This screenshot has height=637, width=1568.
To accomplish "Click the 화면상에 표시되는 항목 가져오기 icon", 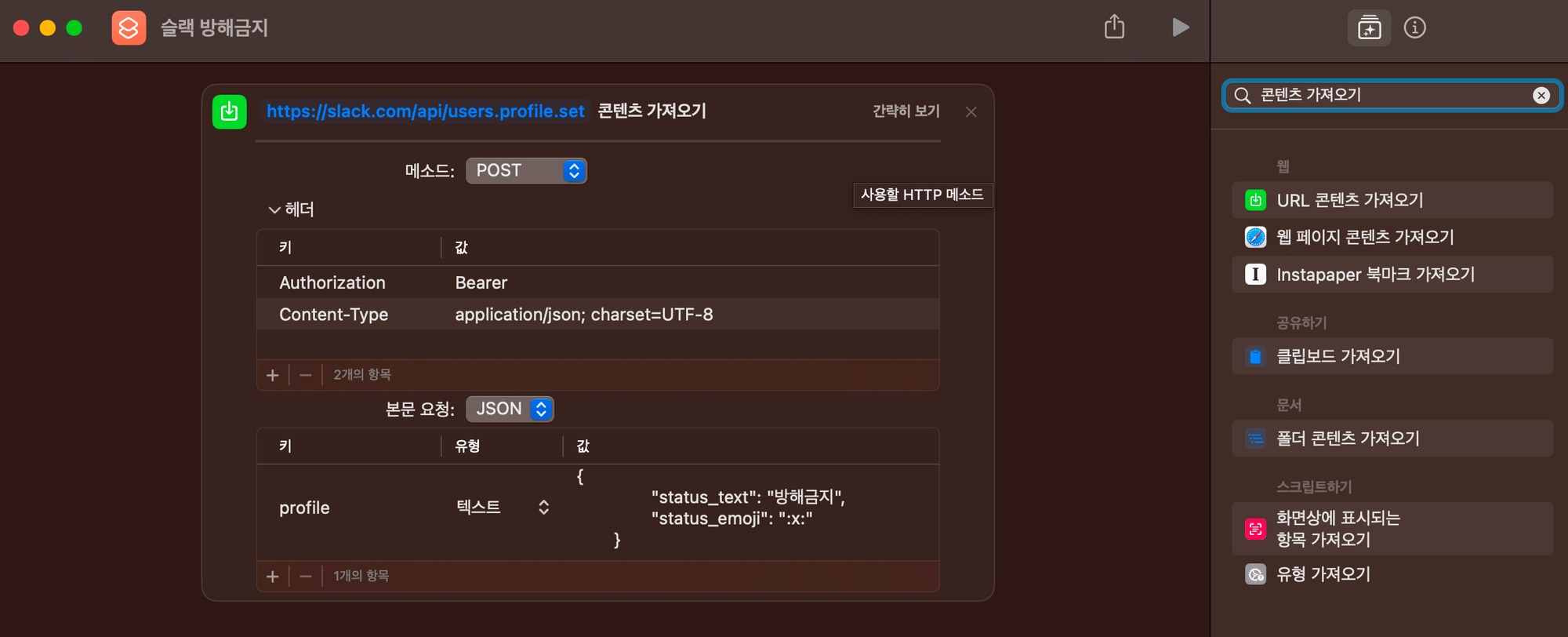I will [1255, 530].
